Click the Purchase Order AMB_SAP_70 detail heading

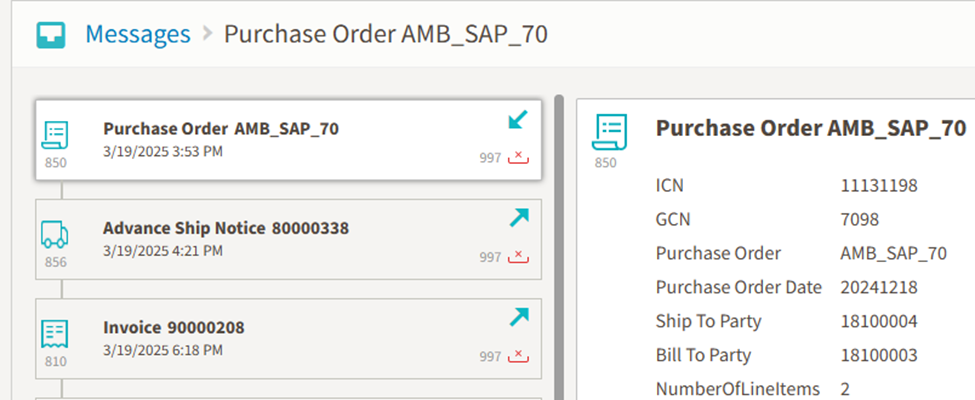coord(811,128)
